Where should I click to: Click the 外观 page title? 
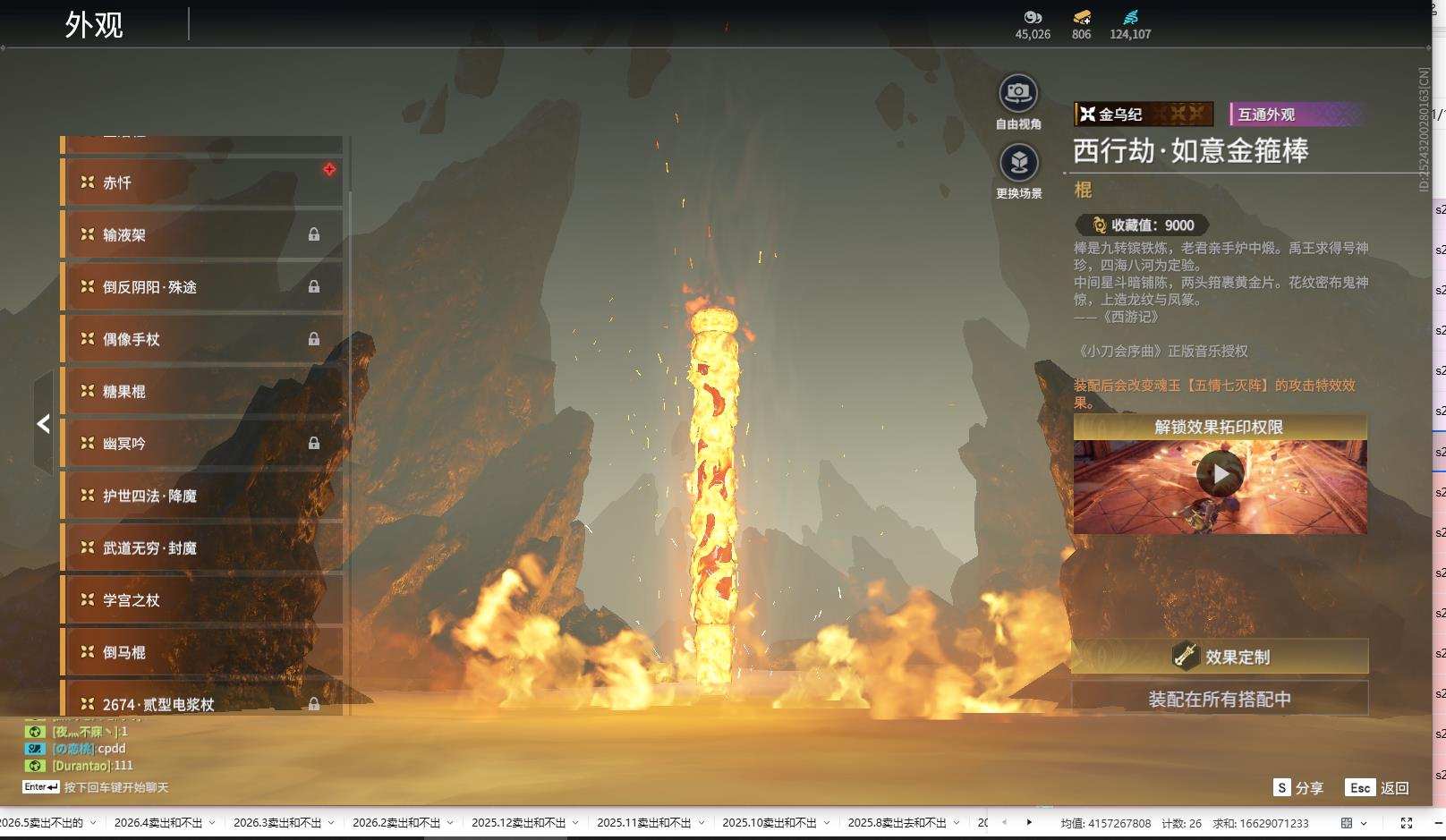[94, 24]
